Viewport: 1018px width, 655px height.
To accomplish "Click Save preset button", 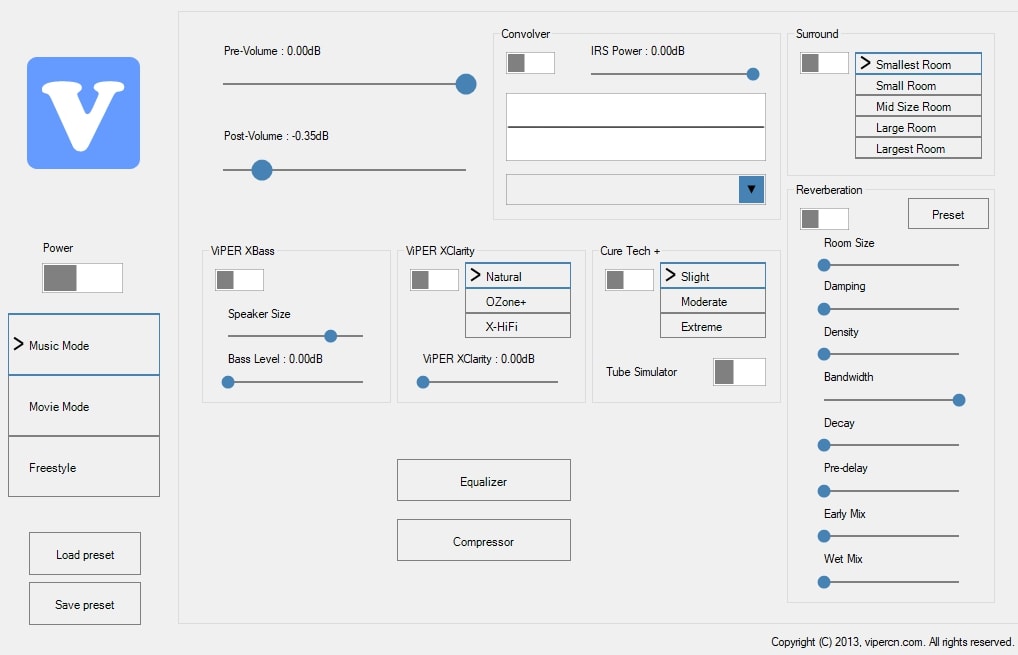I will pos(84,604).
